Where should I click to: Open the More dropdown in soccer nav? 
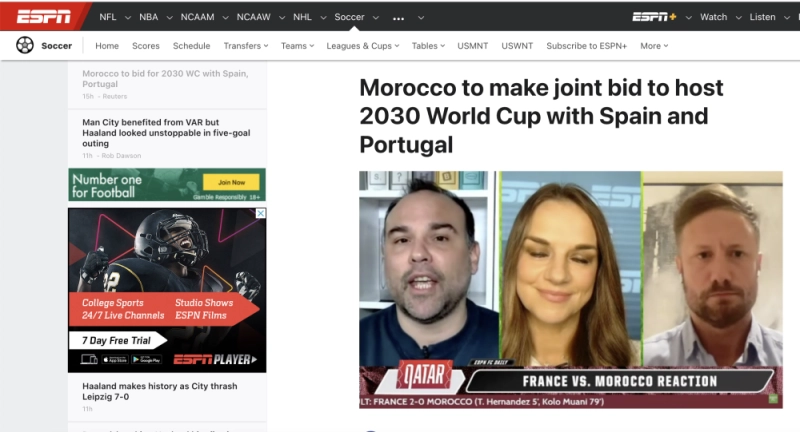pos(654,46)
